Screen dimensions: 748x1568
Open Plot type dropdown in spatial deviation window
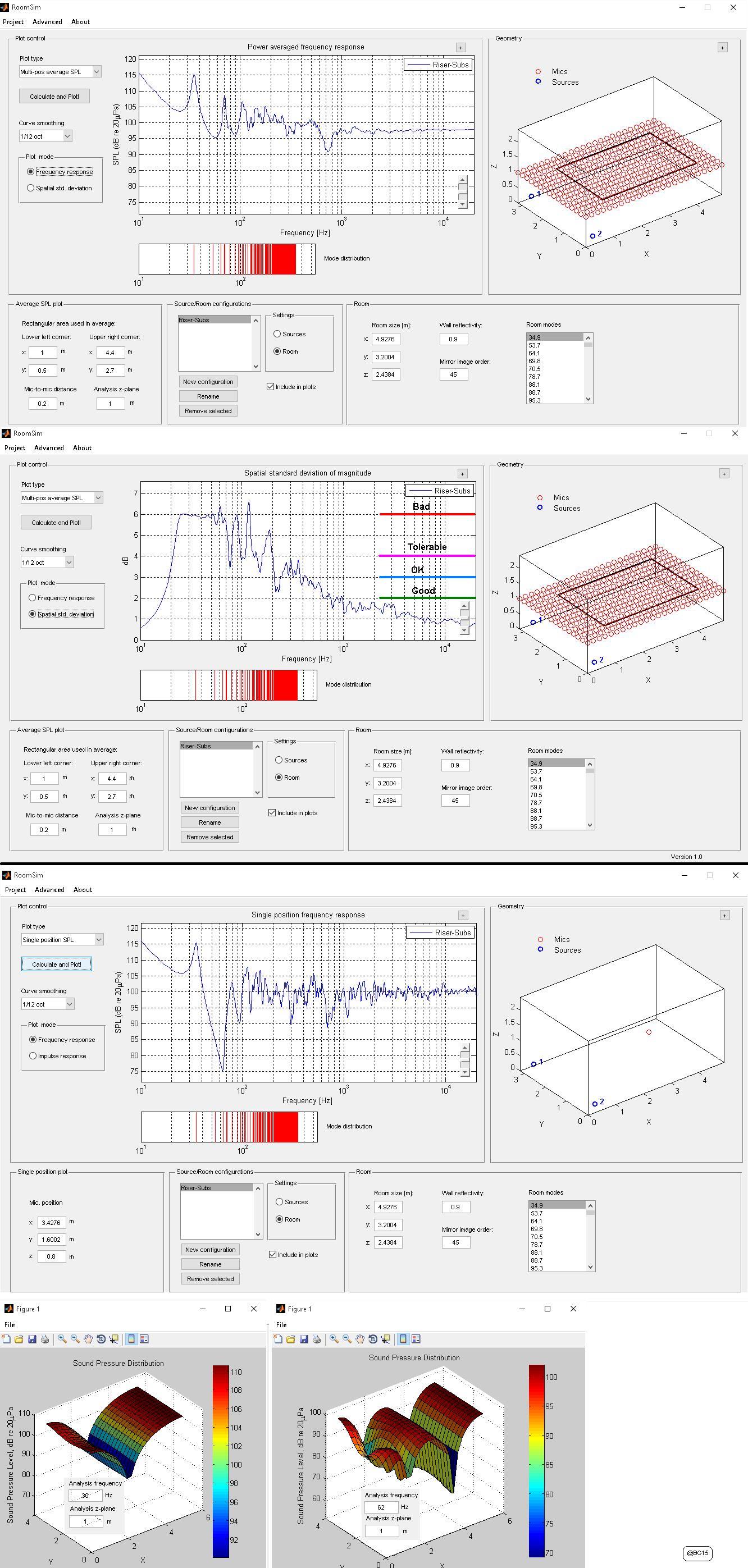(61, 498)
